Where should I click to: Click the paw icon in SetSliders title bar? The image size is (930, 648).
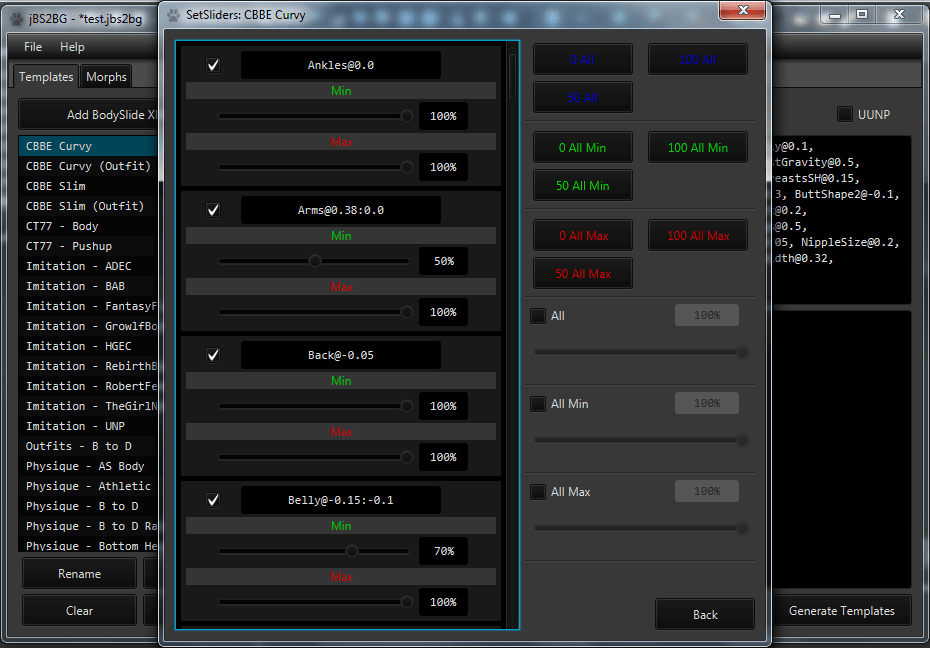pyautogui.click(x=173, y=15)
